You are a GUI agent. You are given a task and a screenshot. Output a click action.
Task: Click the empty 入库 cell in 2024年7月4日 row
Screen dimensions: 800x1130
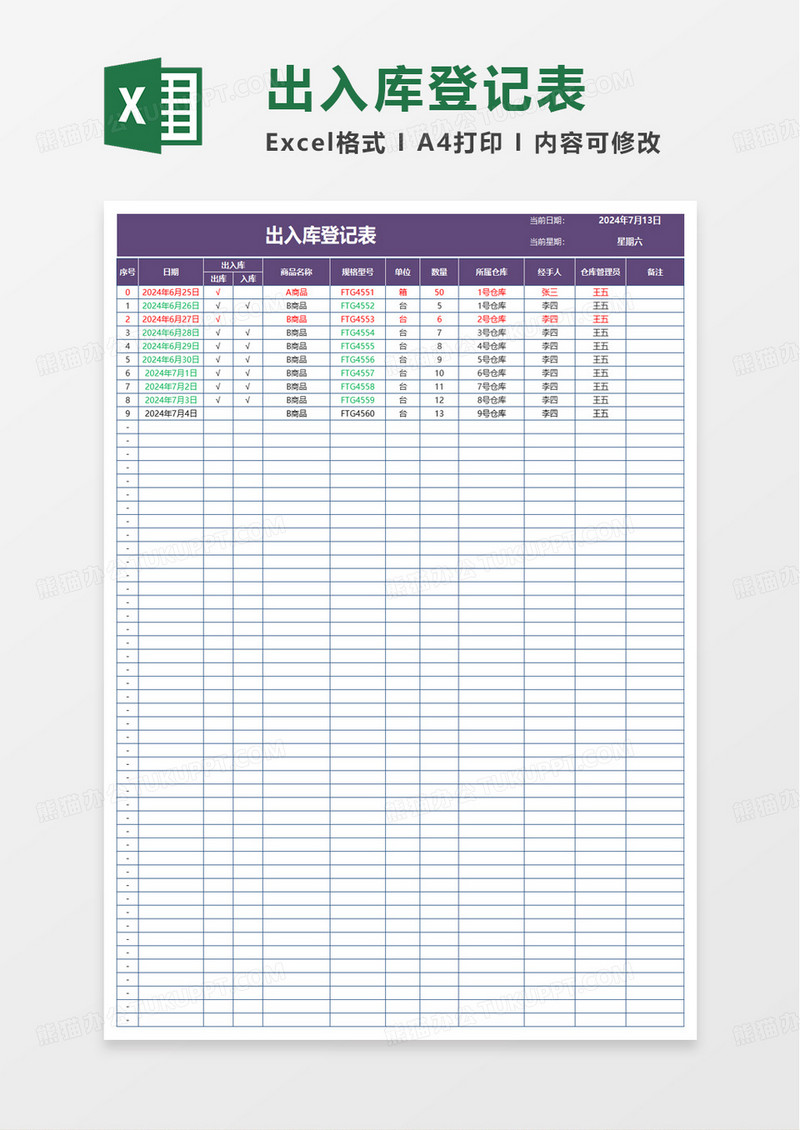click(248, 414)
